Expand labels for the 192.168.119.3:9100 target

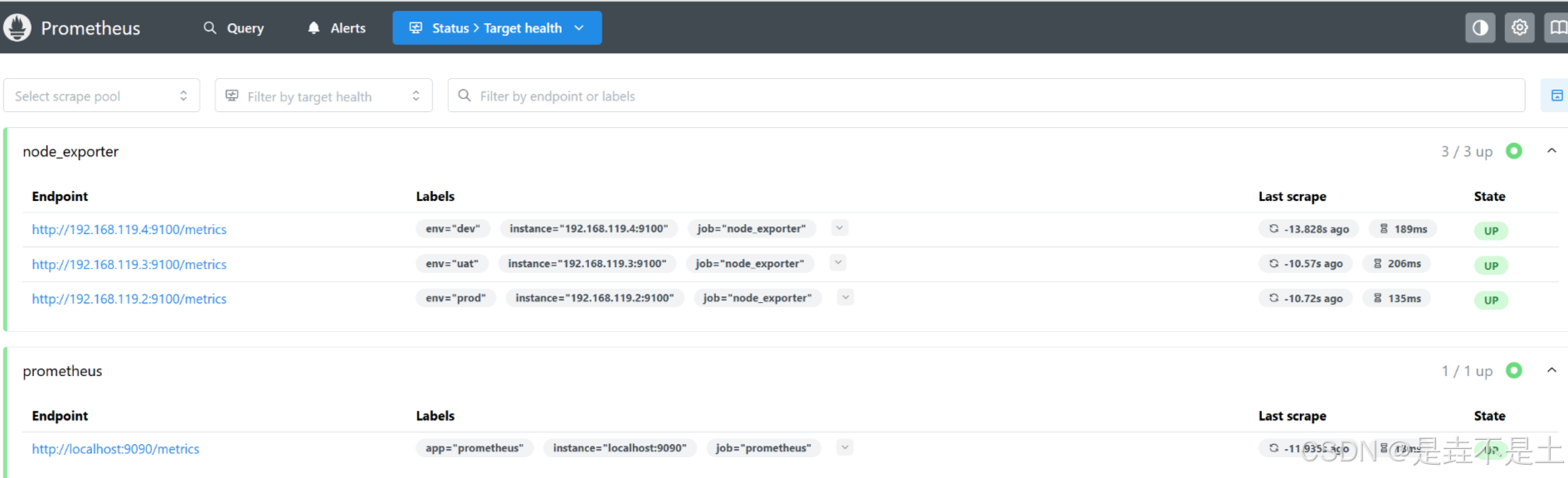tap(838, 263)
